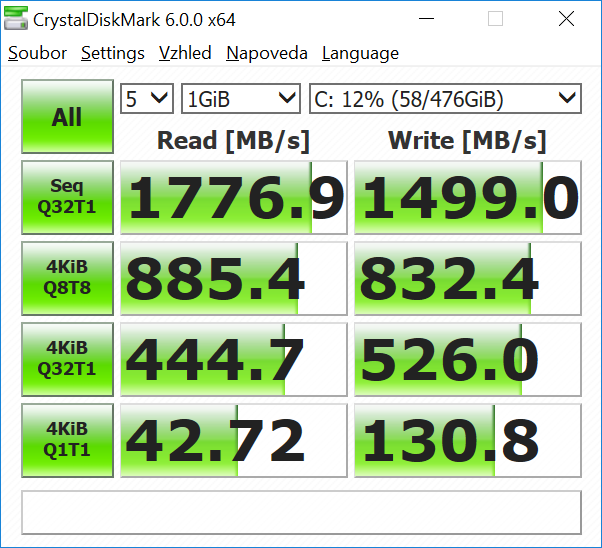Start the Seq Q32T1 test
The image size is (602, 548).
(x=67, y=197)
